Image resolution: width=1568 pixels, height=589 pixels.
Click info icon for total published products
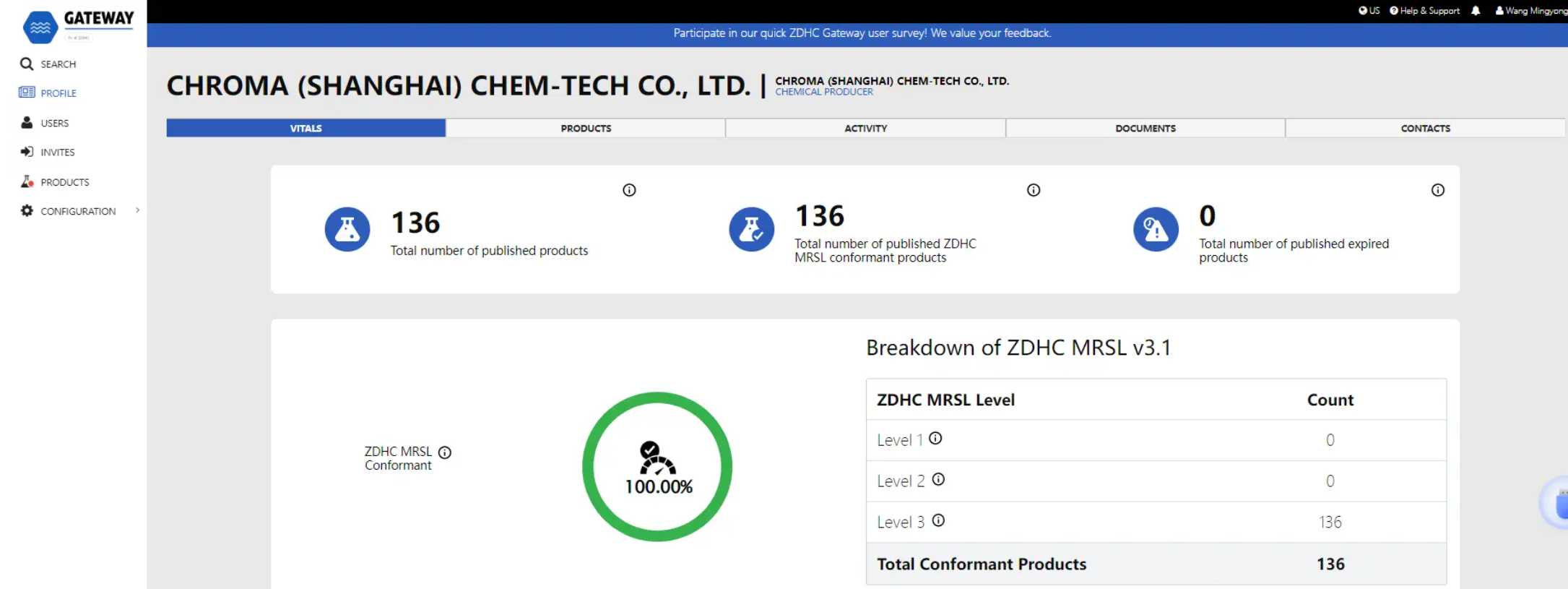(629, 190)
